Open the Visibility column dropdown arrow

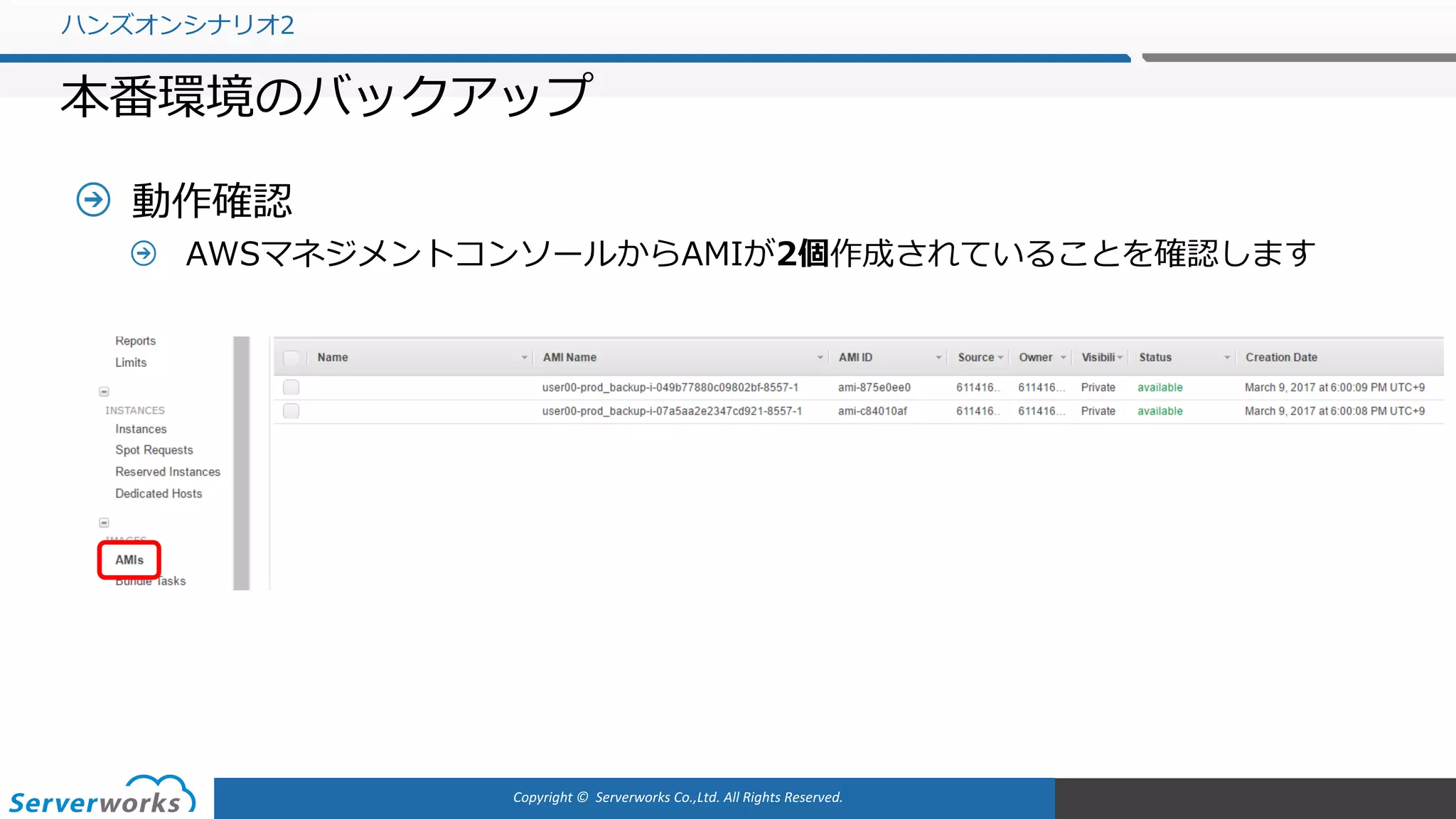point(1120,358)
